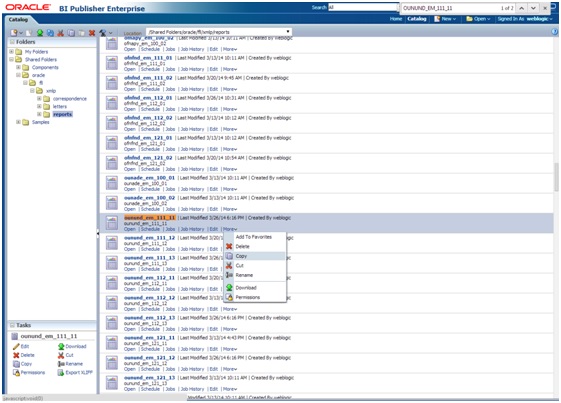The width and height of the screenshot is (561, 403).
Task: Open the tools dropdown arrow in the catalog toolbar
Action: (x=111, y=33)
